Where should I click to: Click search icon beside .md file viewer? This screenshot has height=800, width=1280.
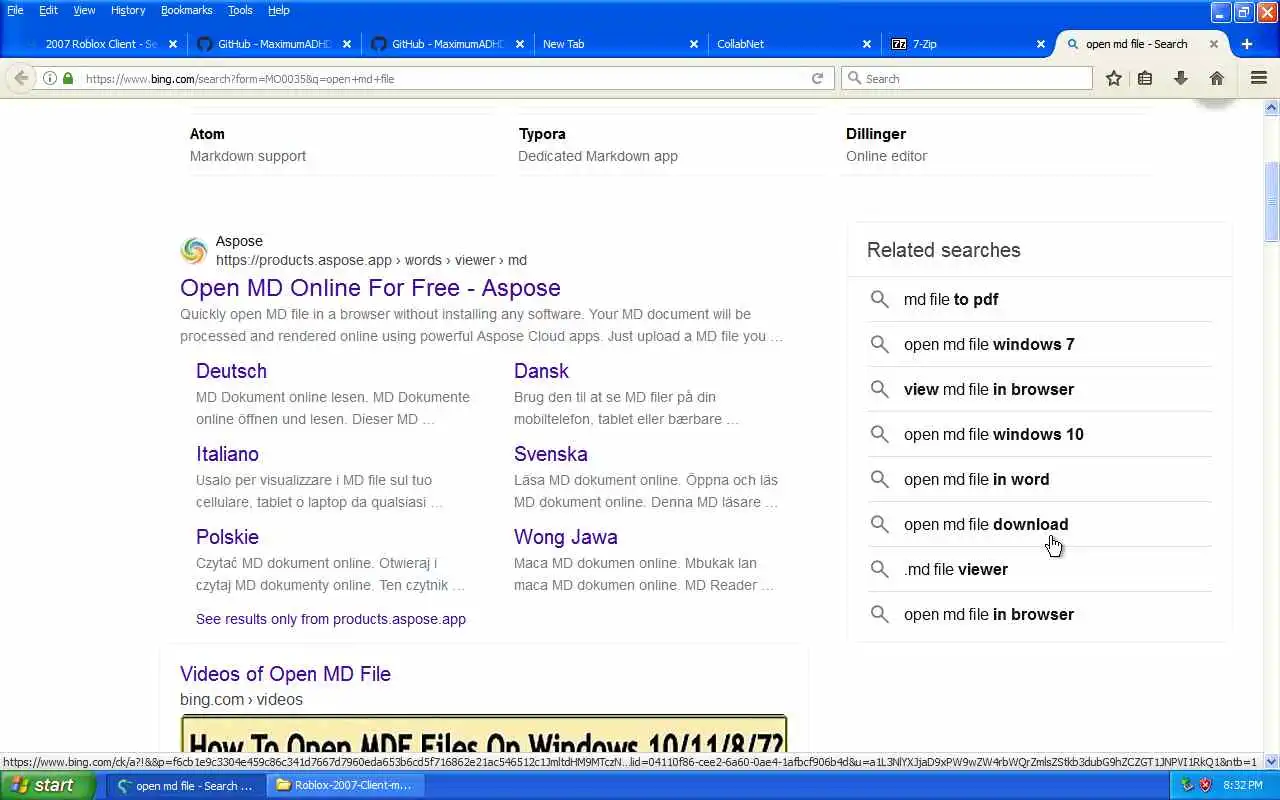point(879,569)
